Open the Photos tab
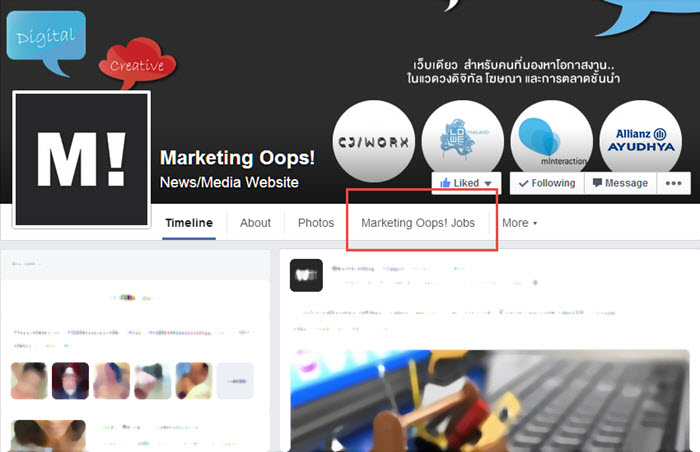This screenshot has height=452, width=700. pyautogui.click(x=316, y=222)
